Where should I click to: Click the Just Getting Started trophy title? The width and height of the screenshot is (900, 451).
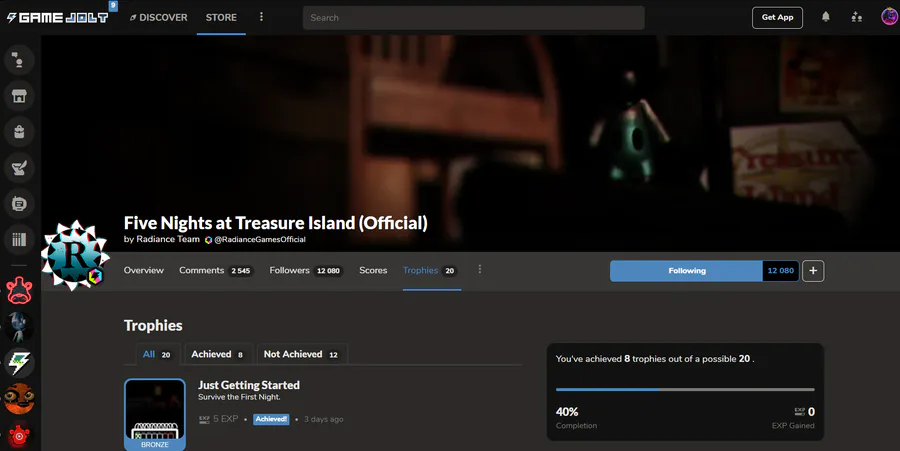click(x=249, y=385)
